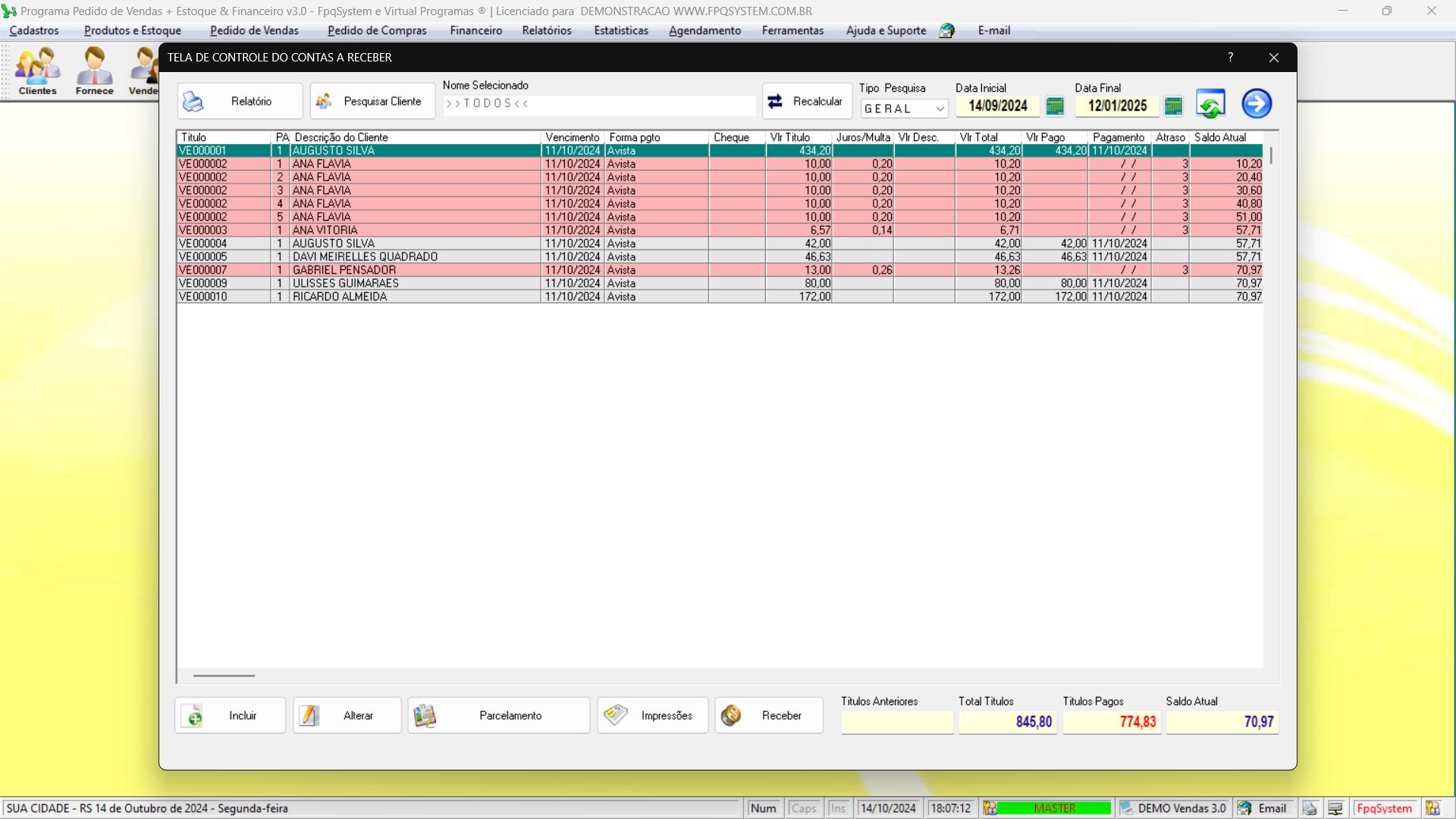Click the Data Final date field
1456x819 pixels.
click(x=1117, y=106)
